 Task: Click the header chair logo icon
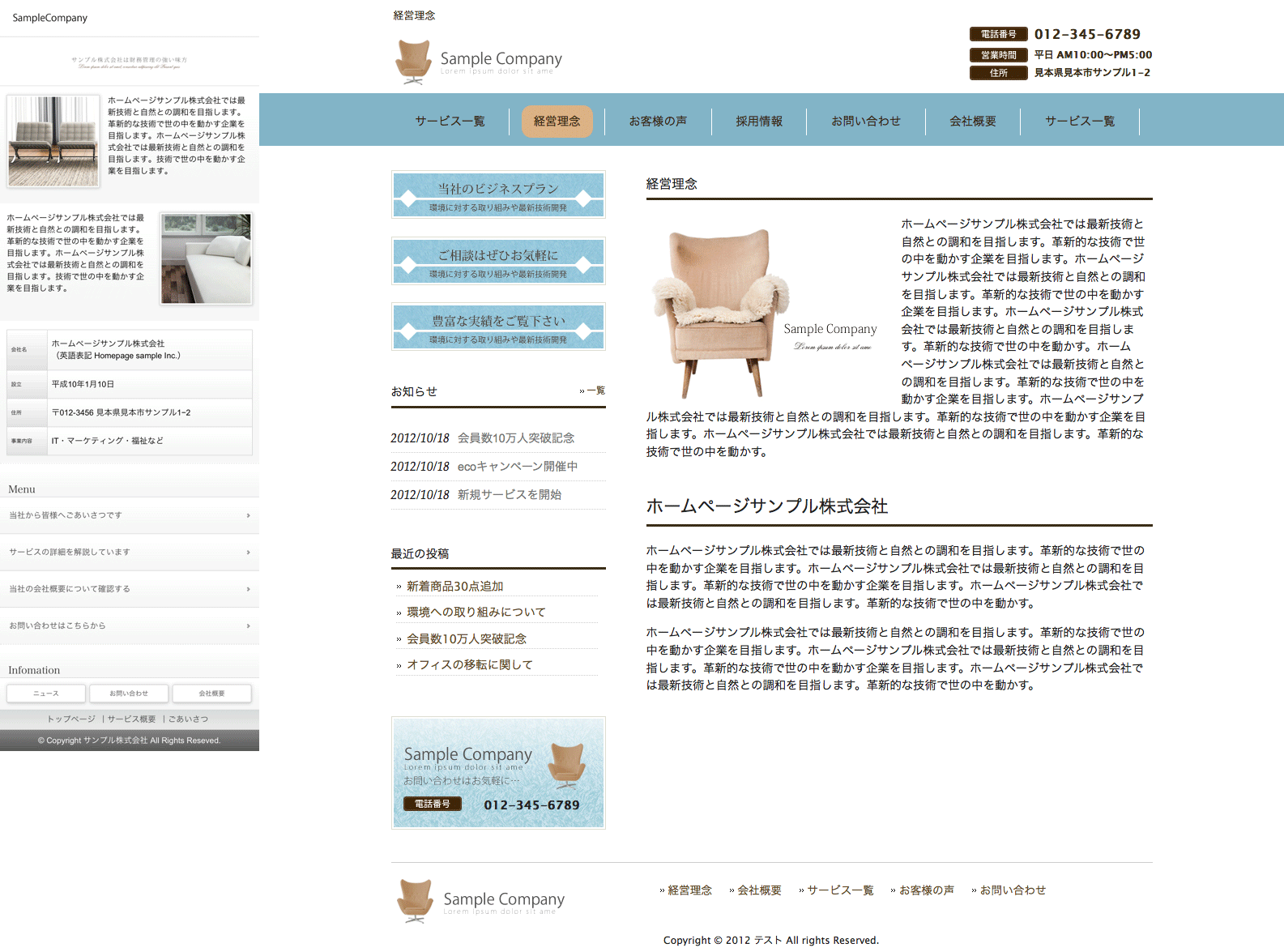point(413,62)
